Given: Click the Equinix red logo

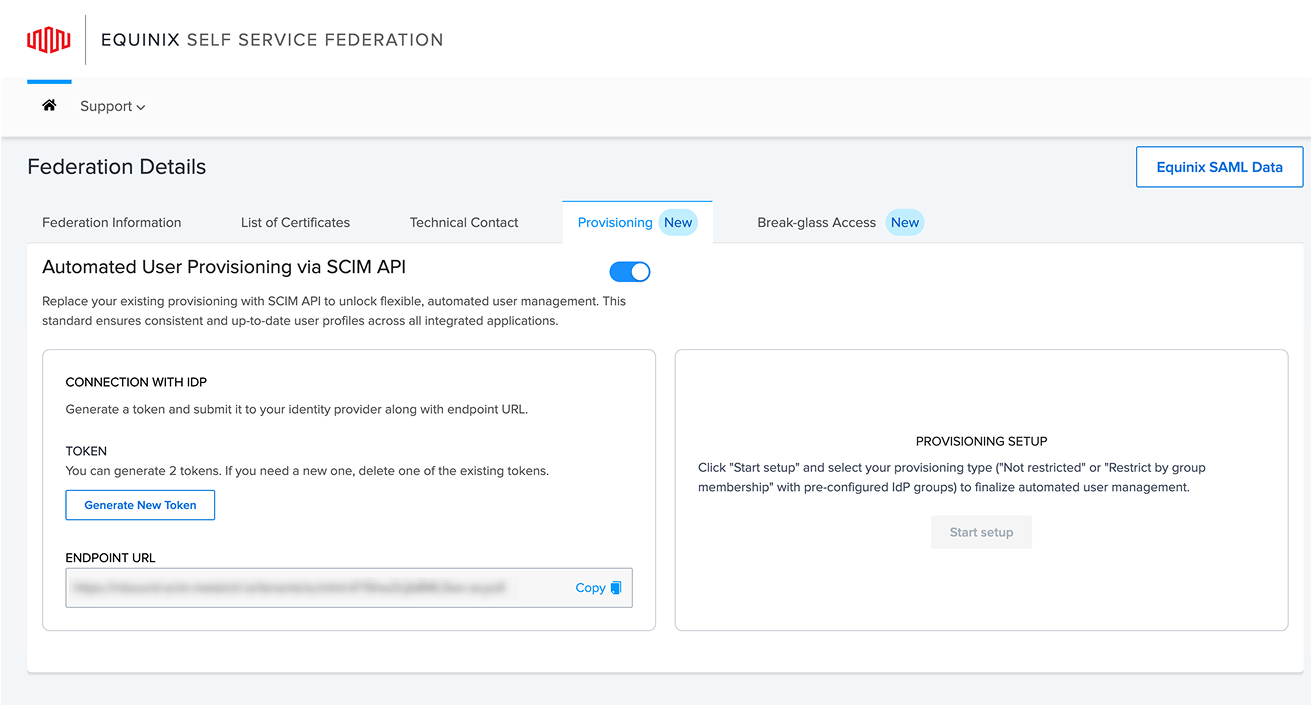Looking at the screenshot, I should click(48, 40).
